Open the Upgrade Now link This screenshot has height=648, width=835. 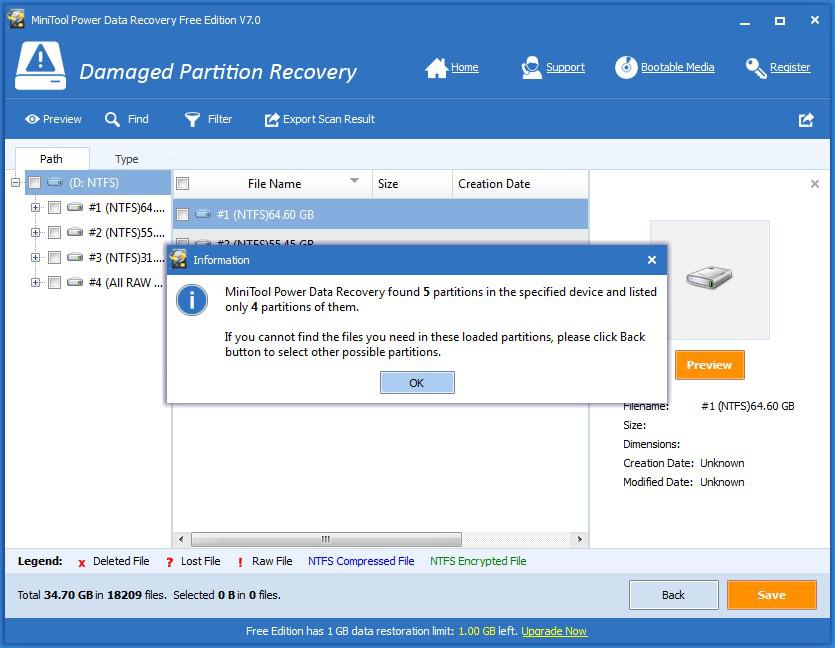554,631
